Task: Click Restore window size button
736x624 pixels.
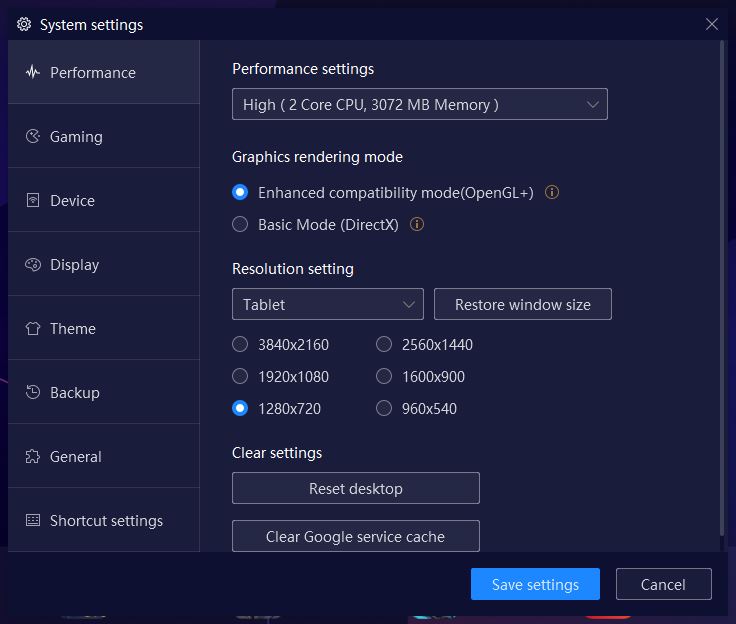Action: 522,304
